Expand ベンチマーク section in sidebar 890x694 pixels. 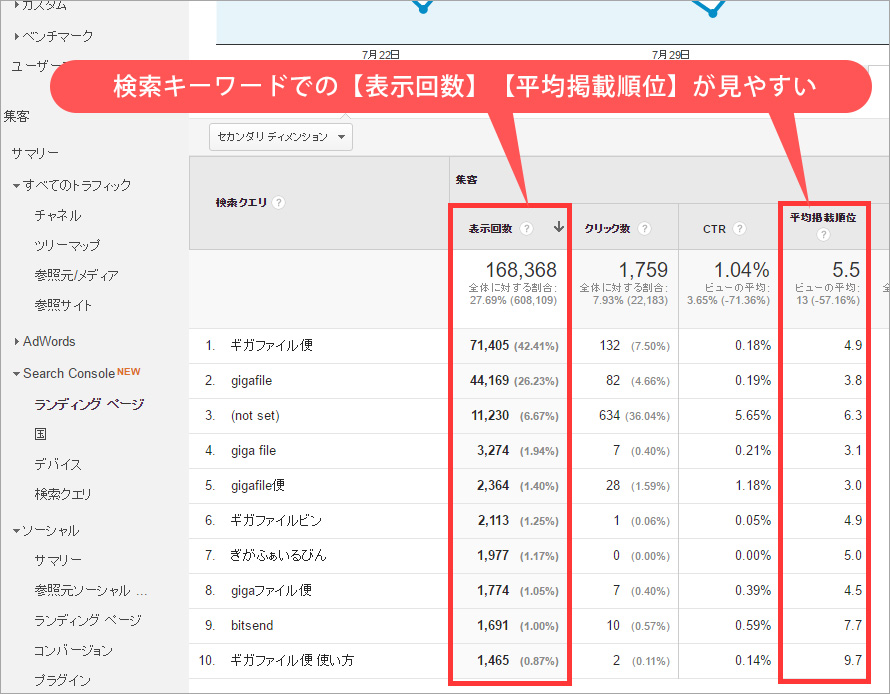click(x=16, y=36)
